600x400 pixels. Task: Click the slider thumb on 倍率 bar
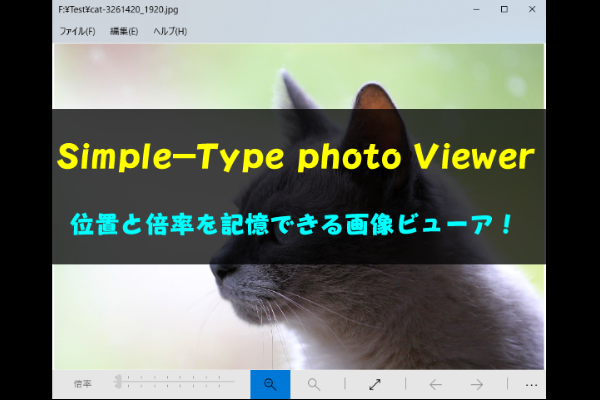click(118, 382)
